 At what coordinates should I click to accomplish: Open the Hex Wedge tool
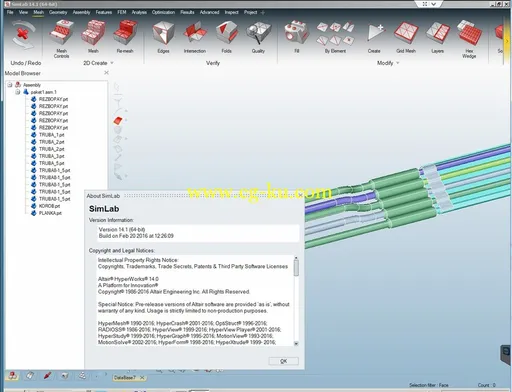point(469,39)
